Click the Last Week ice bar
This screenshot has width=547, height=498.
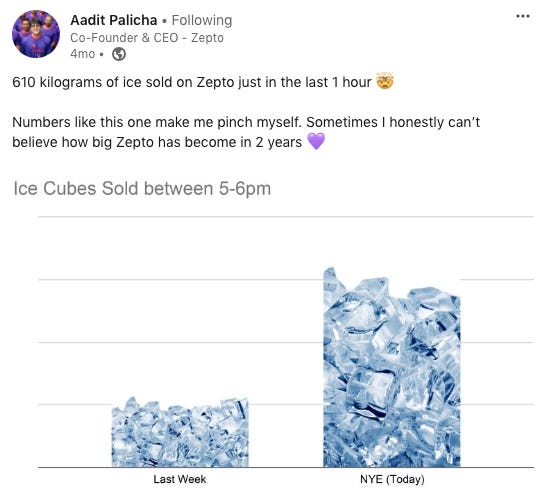[x=180, y=432]
